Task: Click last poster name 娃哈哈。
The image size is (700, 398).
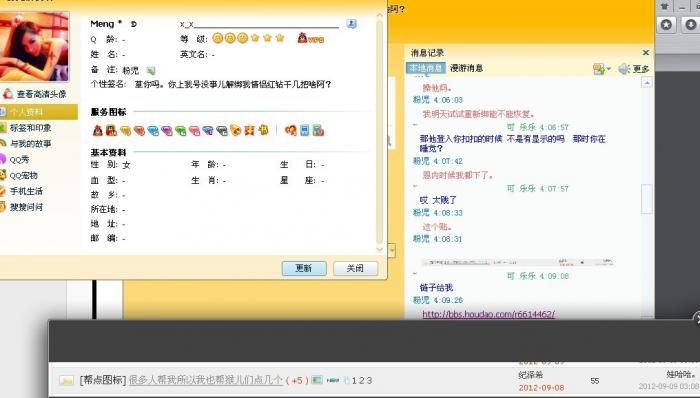Action: pyautogui.click(x=681, y=374)
